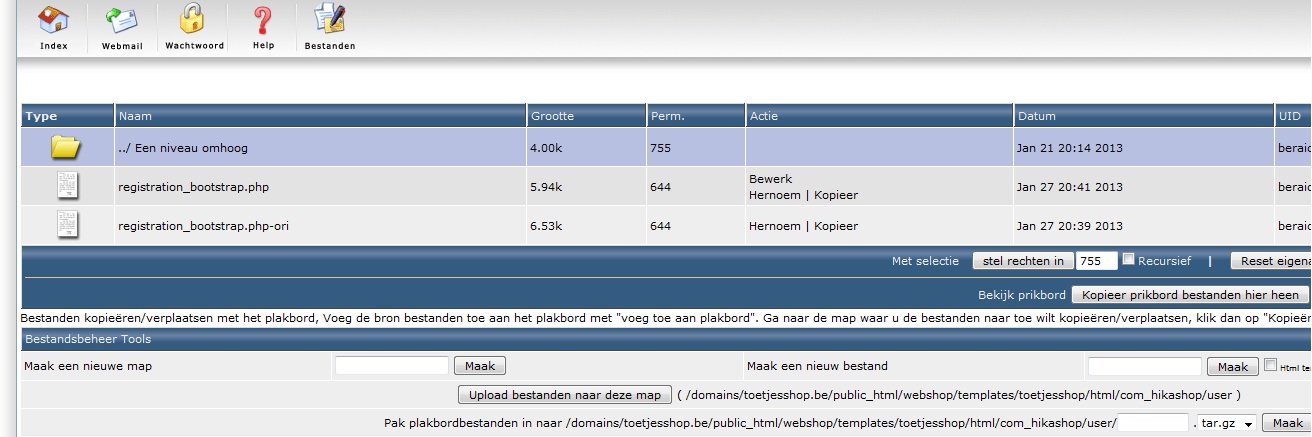This screenshot has width=1312, height=437.
Task: Focus the new bestand name input field
Action: click(1144, 367)
